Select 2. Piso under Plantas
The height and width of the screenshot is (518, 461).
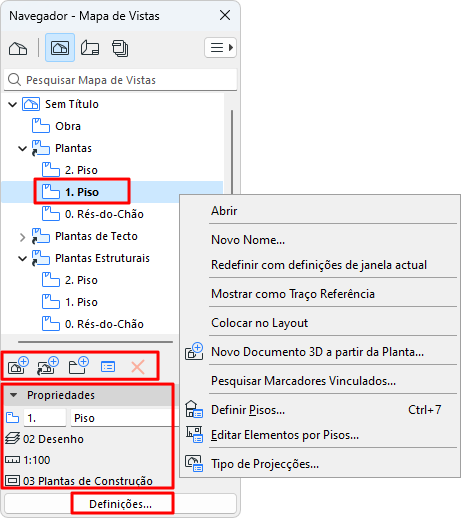(81, 170)
